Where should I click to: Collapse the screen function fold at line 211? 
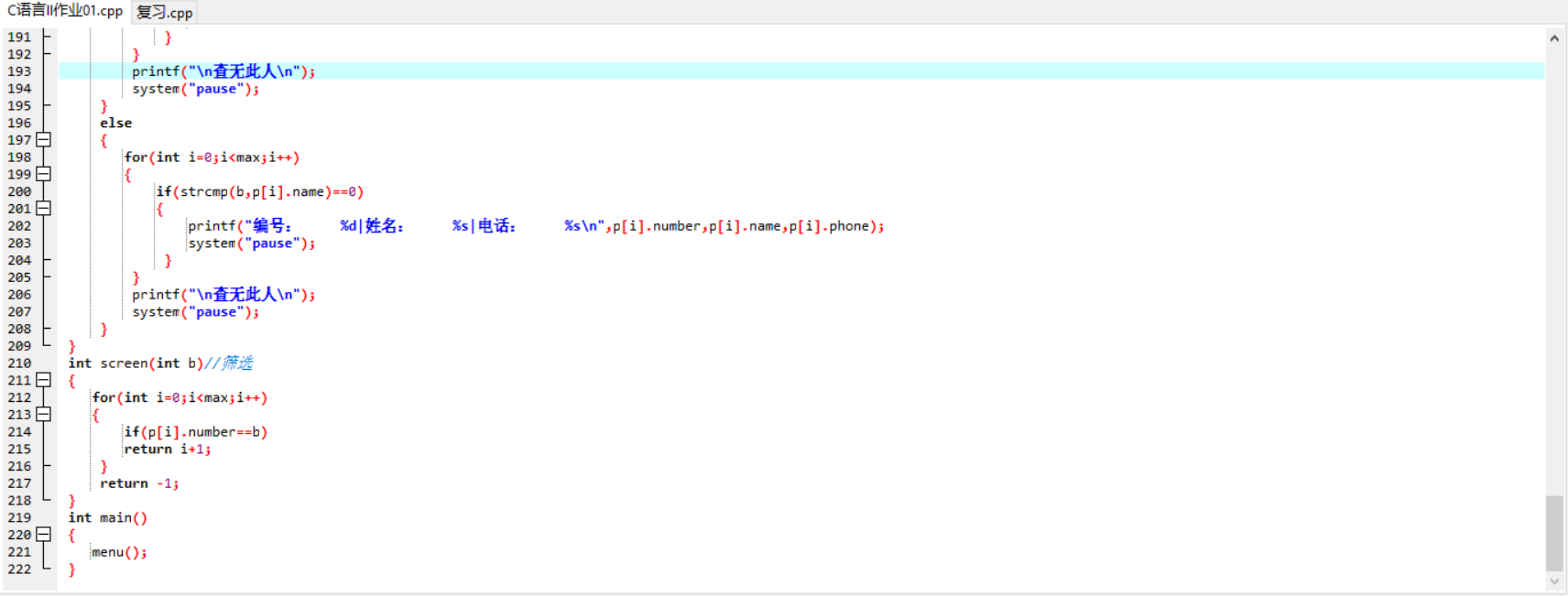tap(43, 380)
